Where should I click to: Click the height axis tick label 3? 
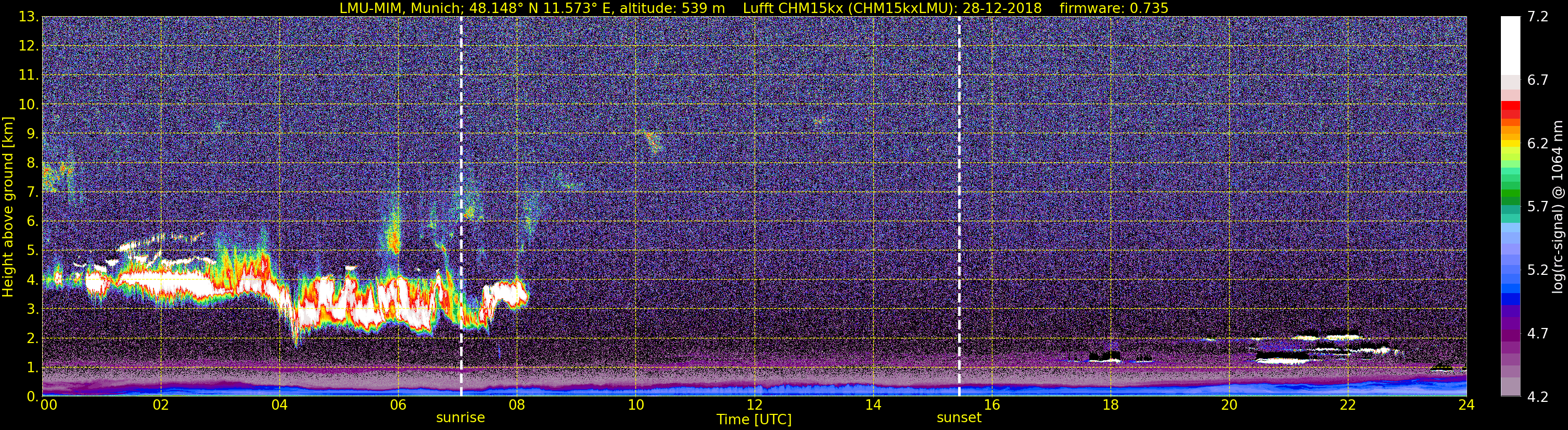click(32, 309)
